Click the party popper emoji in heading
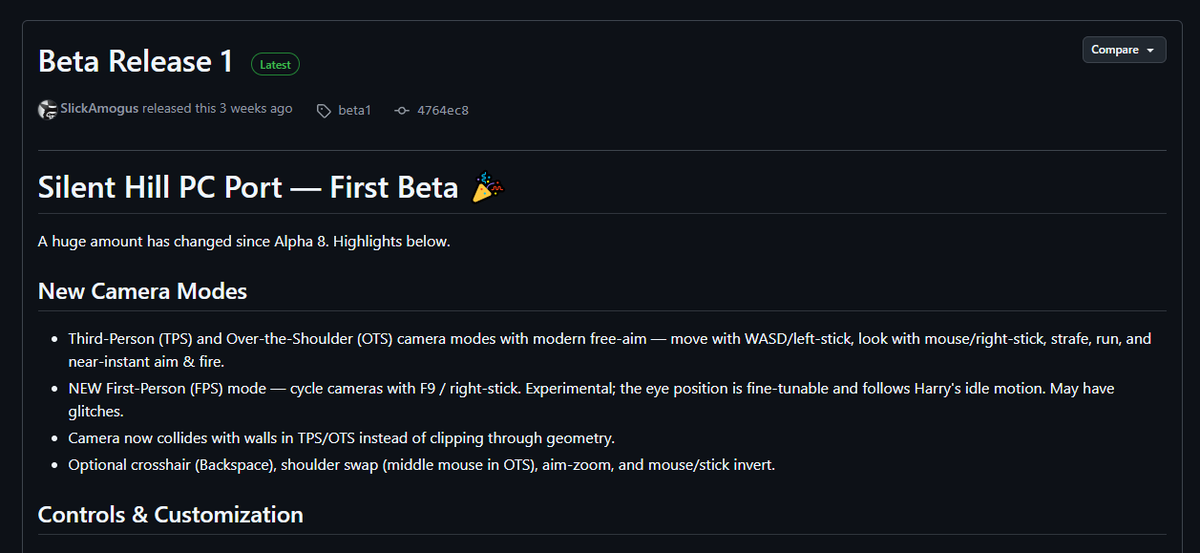Image resolution: width=1200 pixels, height=553 pixels. coord(488,187)
